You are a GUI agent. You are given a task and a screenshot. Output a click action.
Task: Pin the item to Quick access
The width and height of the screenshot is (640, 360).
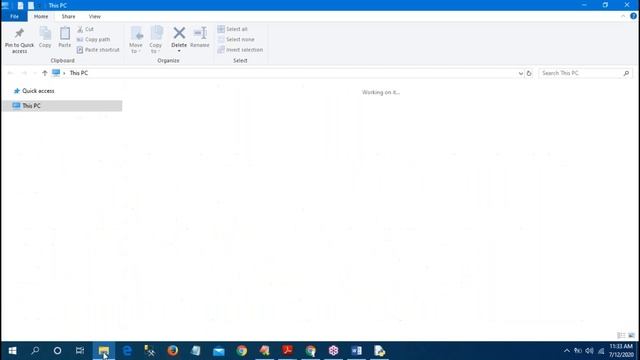[19, 40]
